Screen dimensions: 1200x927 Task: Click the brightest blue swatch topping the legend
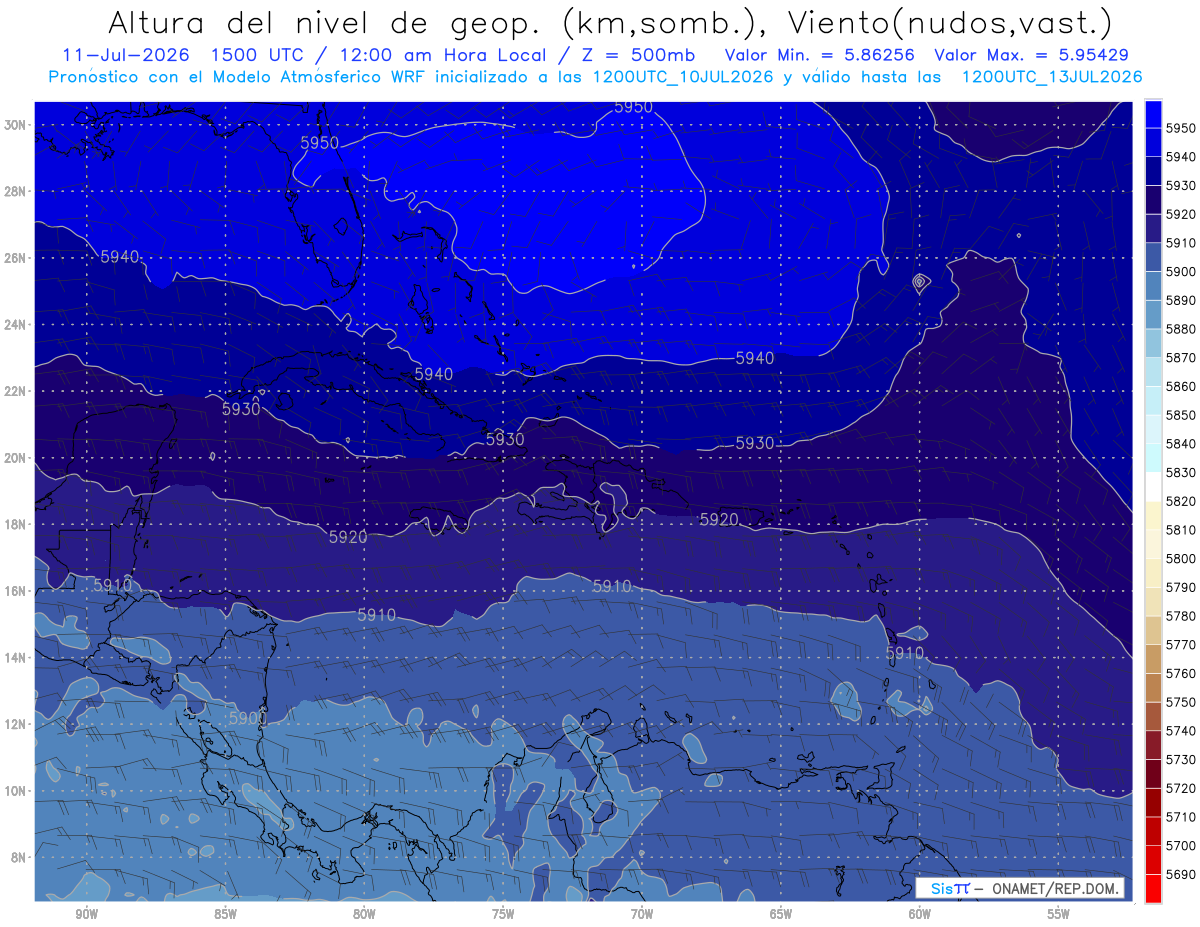point(1152,113)
